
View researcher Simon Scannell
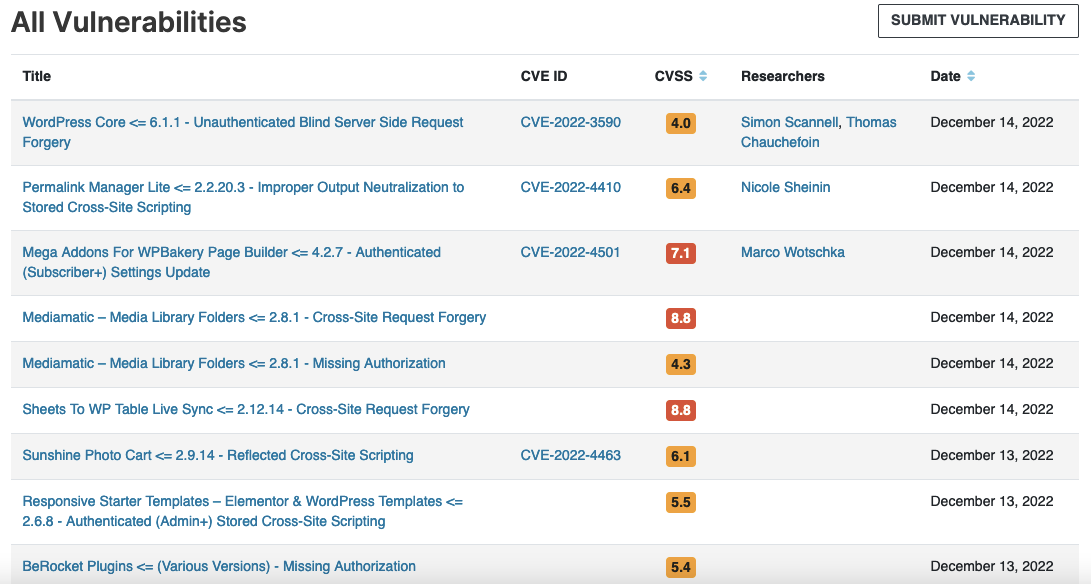point(789,123)
